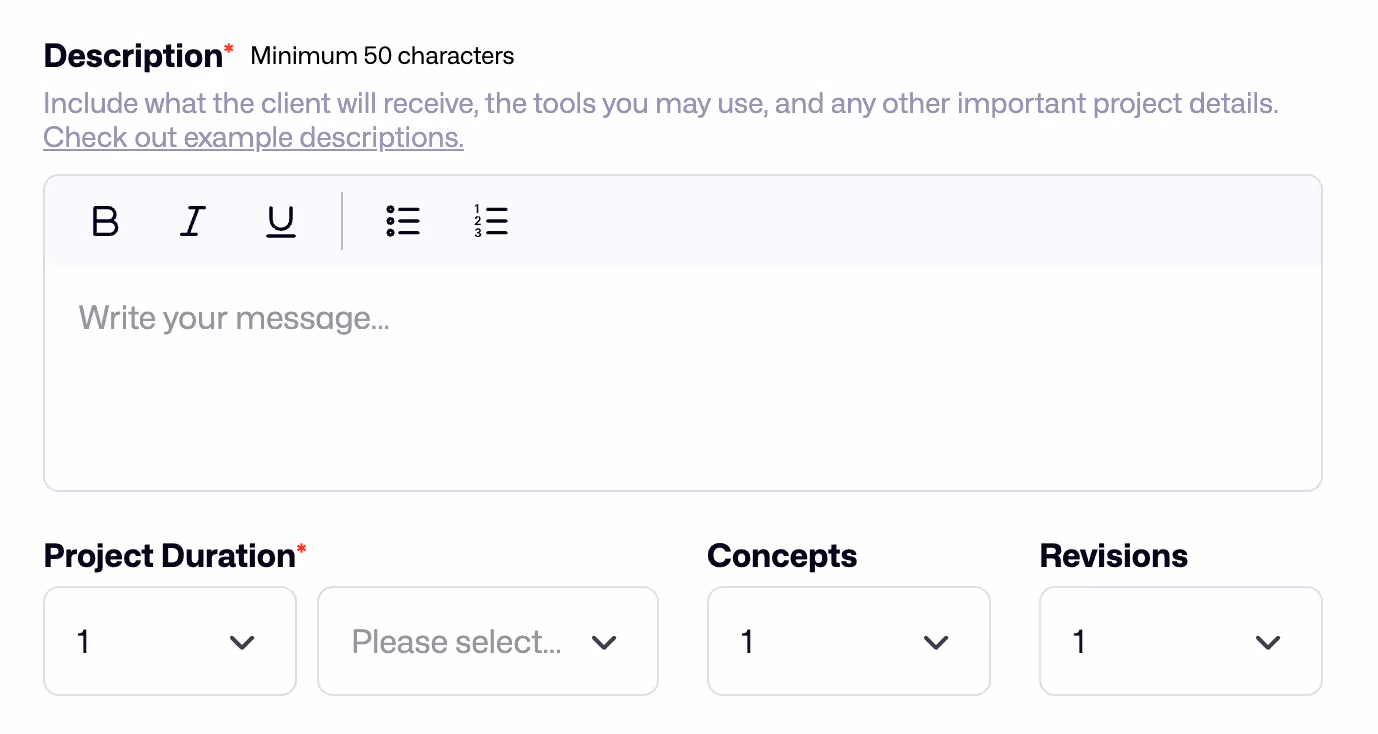
Task: Click the chevron arrow in the Revisions field
Action: [1268, 642]
